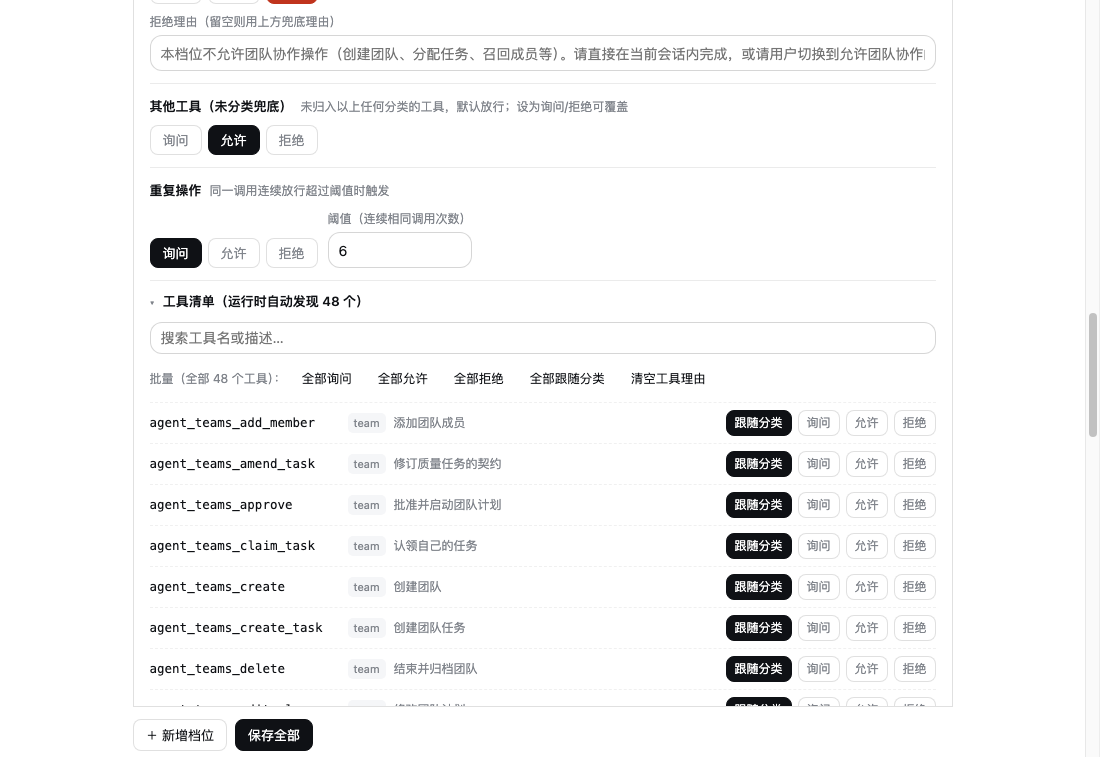
Task: Click the 新增档位 add button
Action: pos(180,735)
